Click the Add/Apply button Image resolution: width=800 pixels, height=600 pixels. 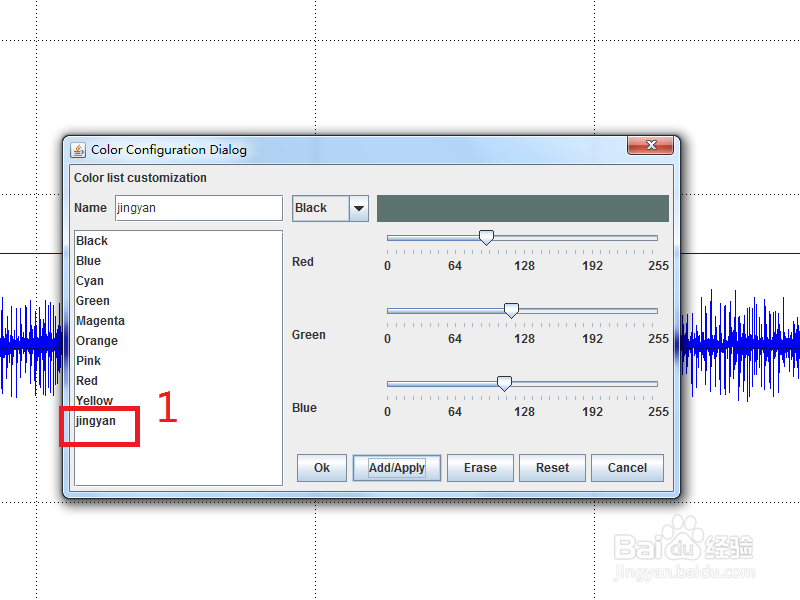396,468
